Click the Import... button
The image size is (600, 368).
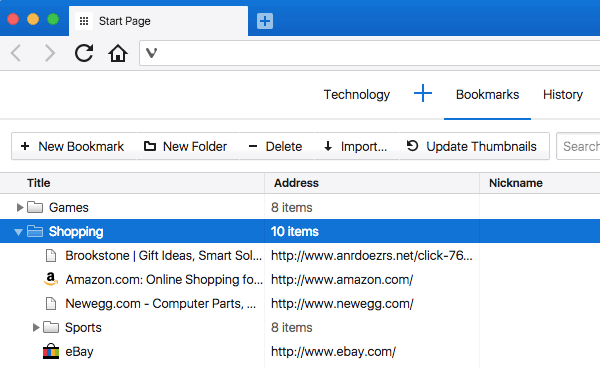(357, 146)
